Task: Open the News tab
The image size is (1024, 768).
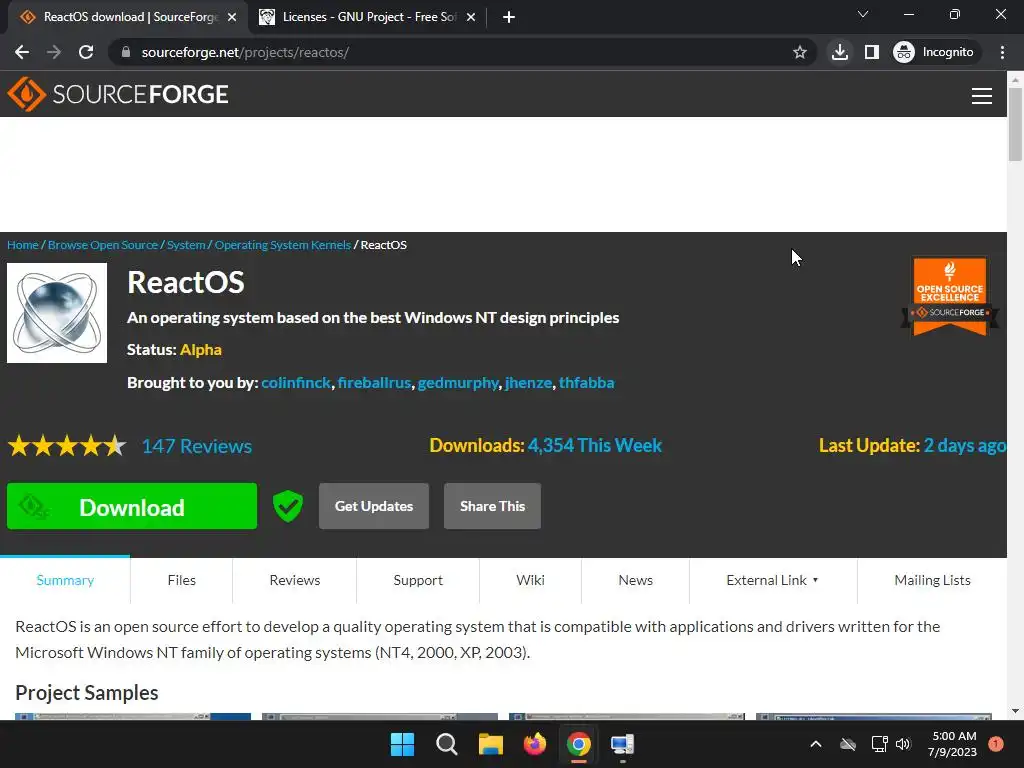Action: click(x=635, y=580)
